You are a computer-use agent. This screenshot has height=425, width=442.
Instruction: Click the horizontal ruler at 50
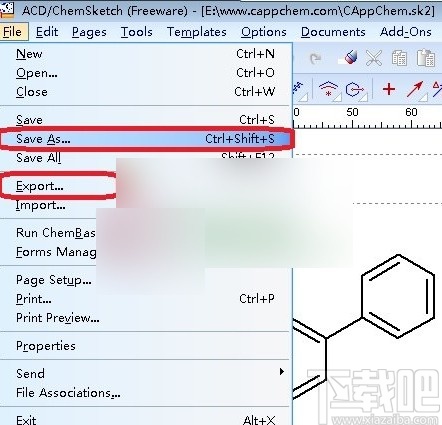(352, 112)
